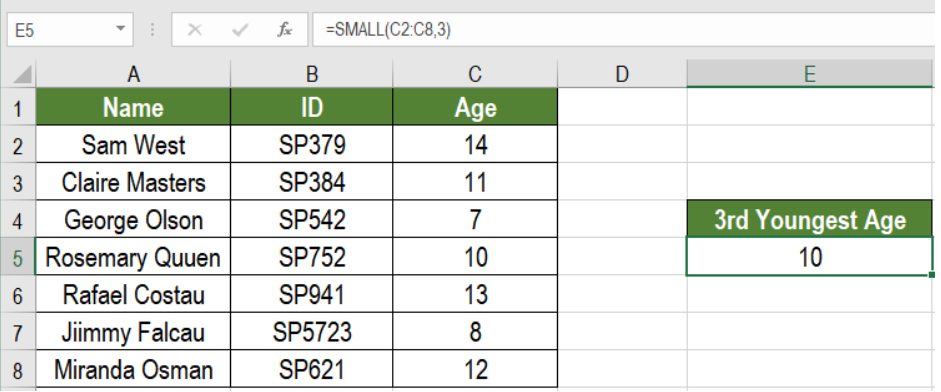Viewport: 941px width, 392px height.
Task: Select the cell containing Sam West
Action: 133,145
